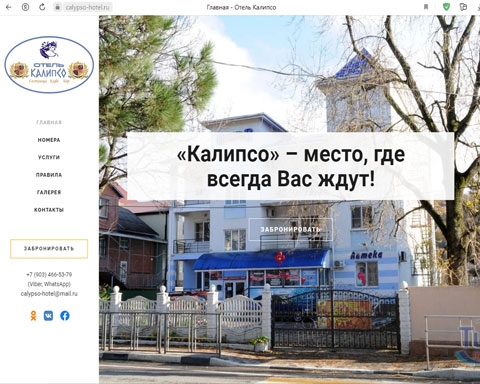Open the green shield protection icon
The height and width of the screenshot is (384, 480).
coord(446,7)
